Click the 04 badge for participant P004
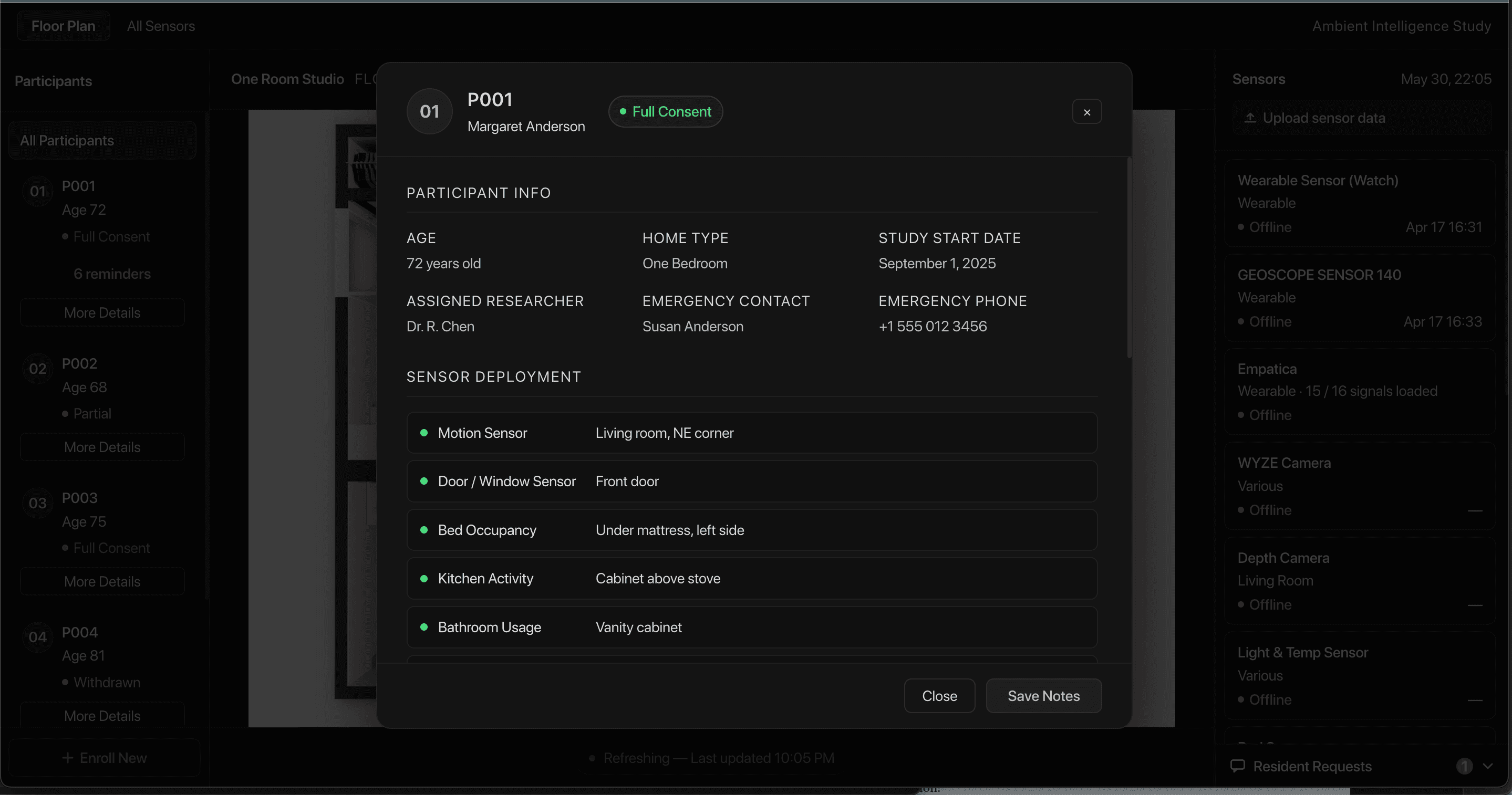This screenshot has width=1512, height=795. click(38, 637)
